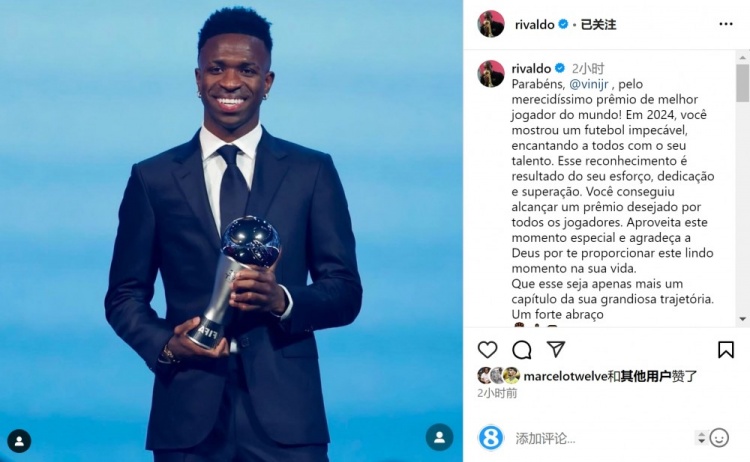Click the stepper arrows beside the emoji icon

point(701,438)
